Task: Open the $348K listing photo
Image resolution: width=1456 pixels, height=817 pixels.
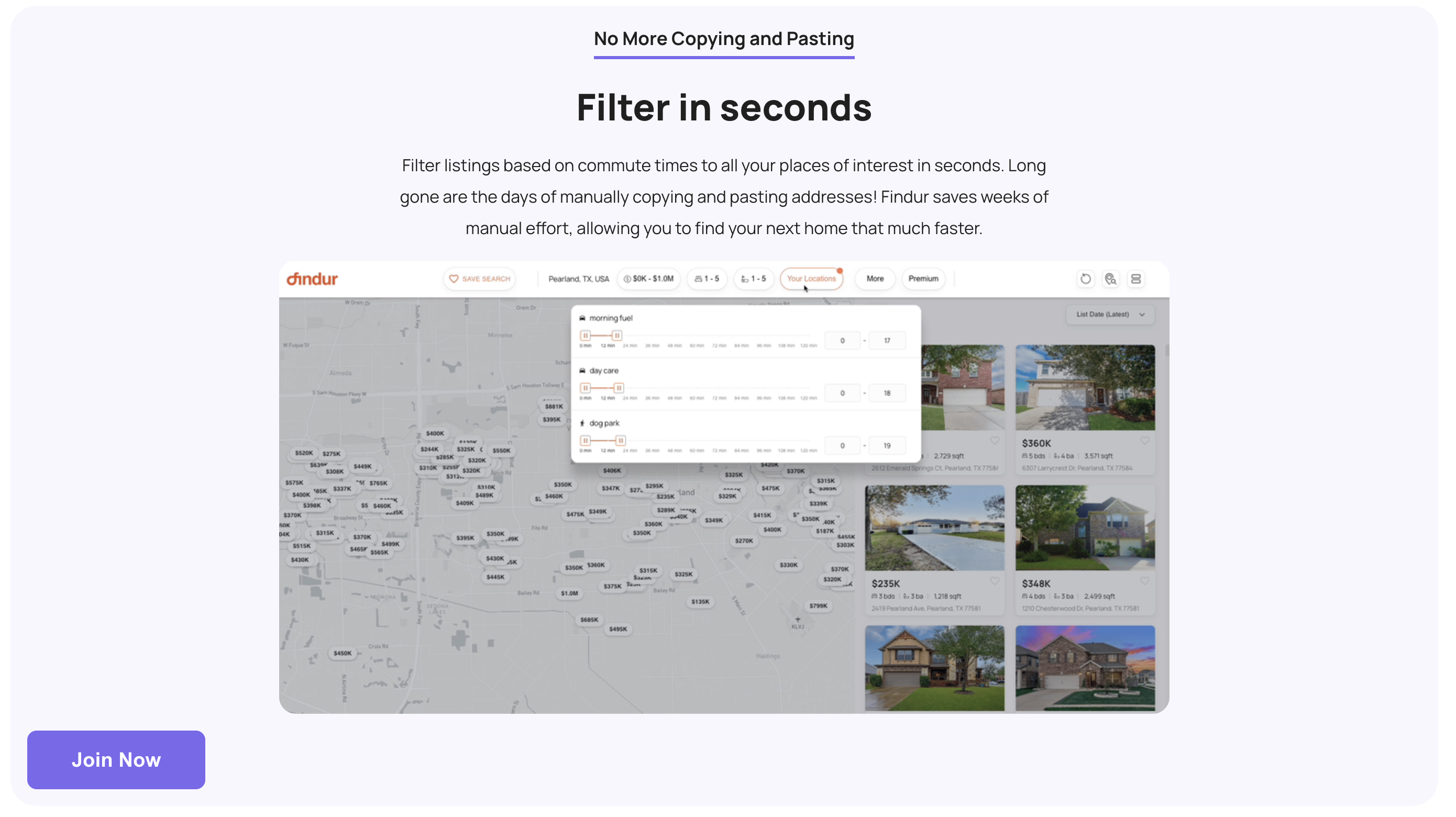Action: [x=1085, y=527]
